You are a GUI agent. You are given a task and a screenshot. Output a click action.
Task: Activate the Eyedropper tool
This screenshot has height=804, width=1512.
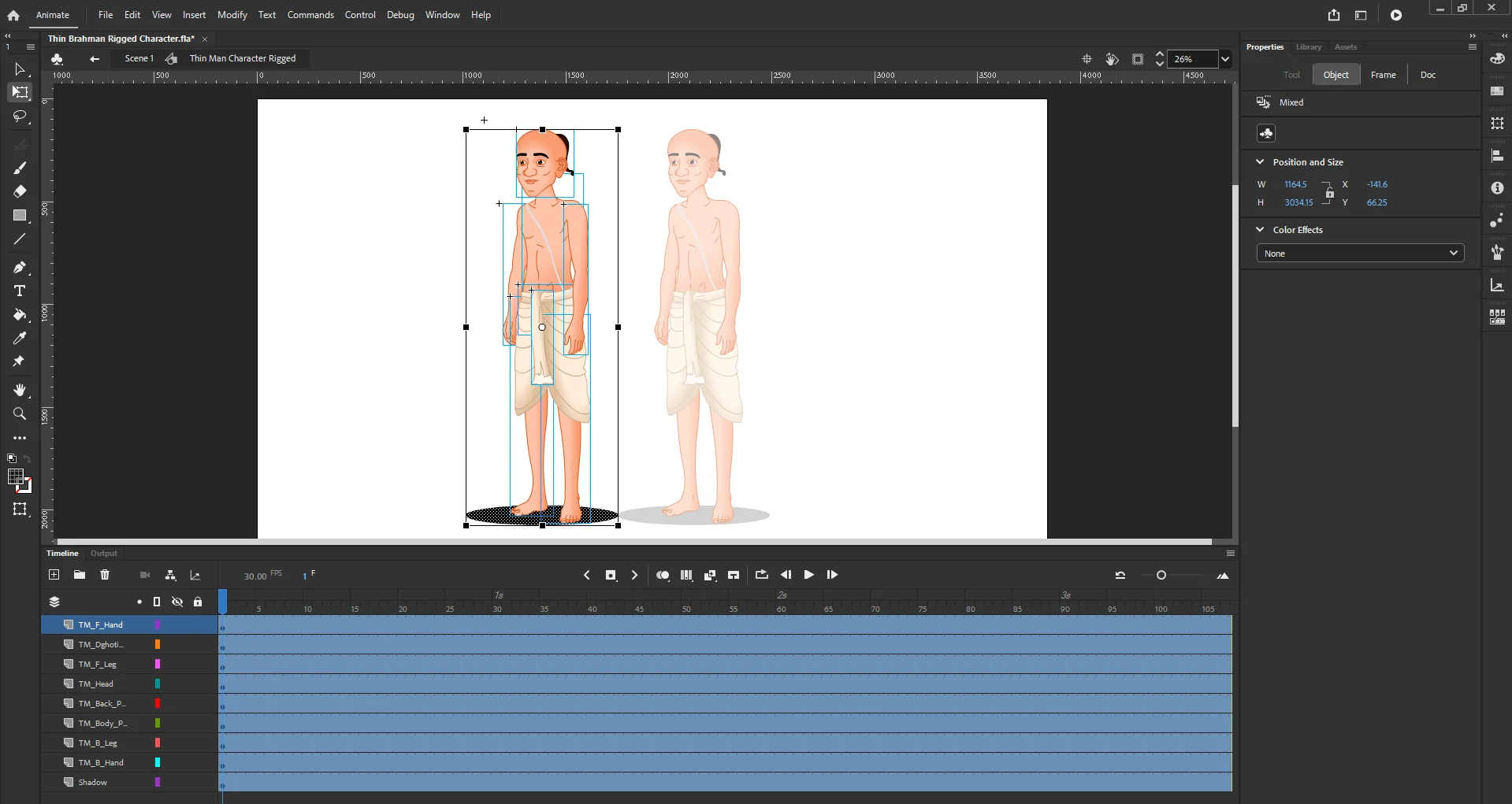click(x=20, y=339)
